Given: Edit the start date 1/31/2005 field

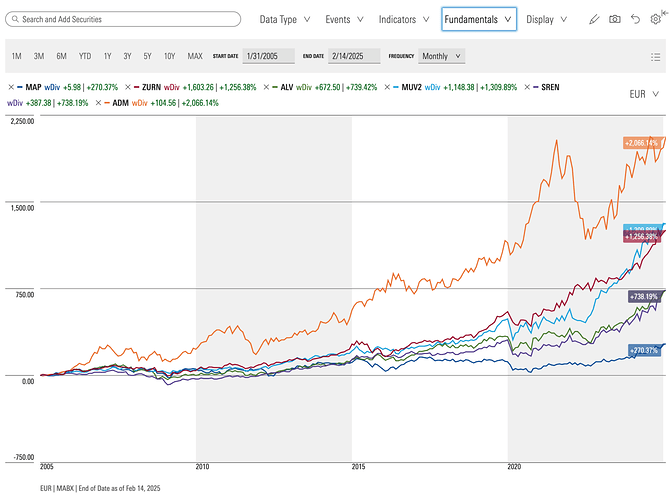Looking at the screenshot, I should (268, 56).
